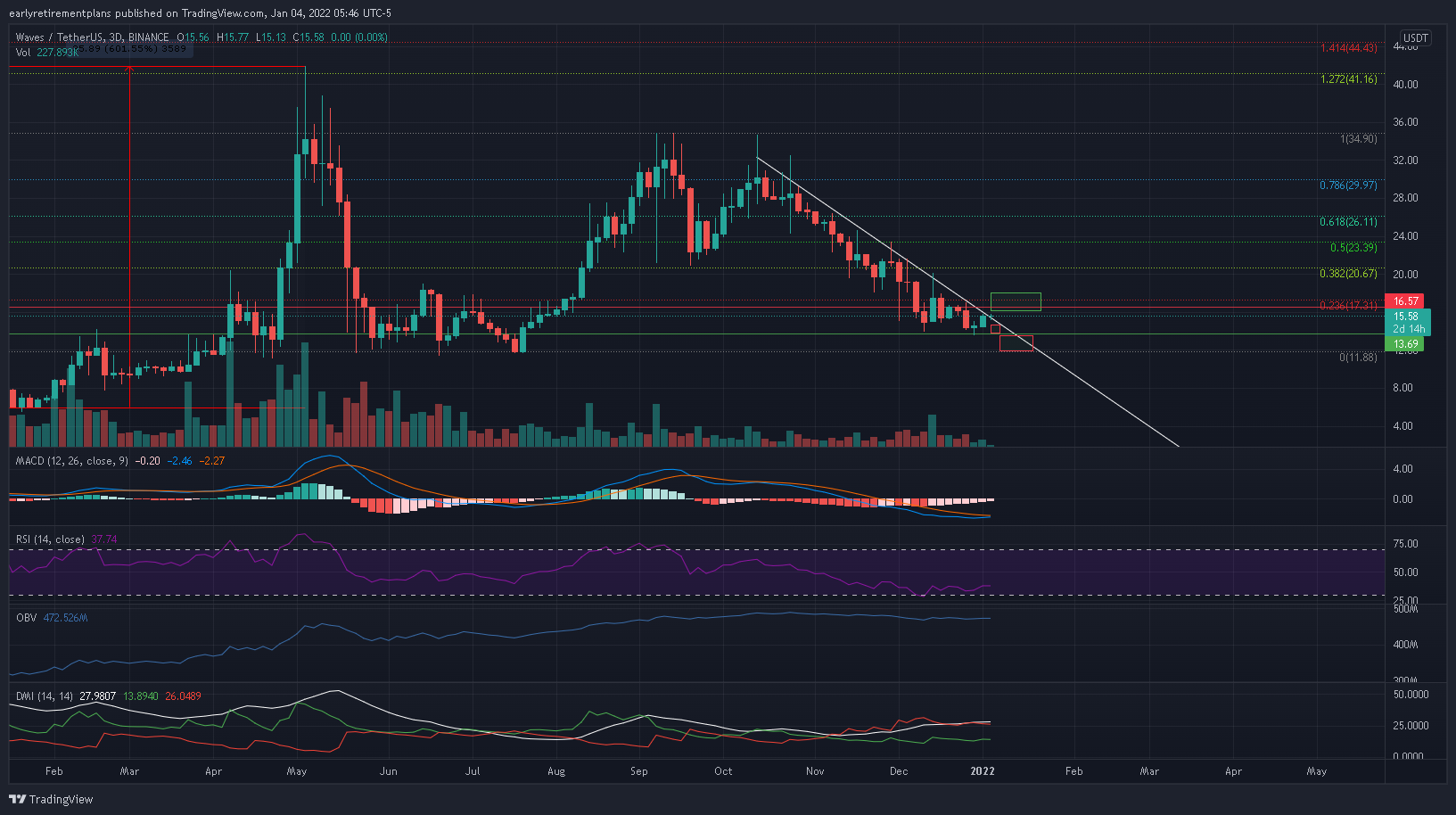Click the red 16.57 price tag
Viewport: 1456px width, 815px height.
(x=1405, y=301)
